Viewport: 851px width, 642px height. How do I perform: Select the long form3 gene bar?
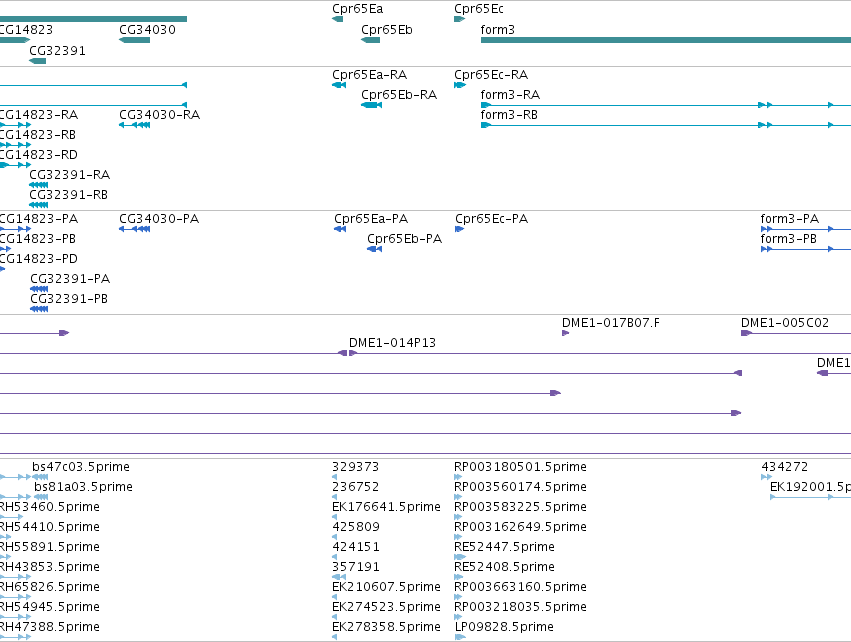click(666, 40)
